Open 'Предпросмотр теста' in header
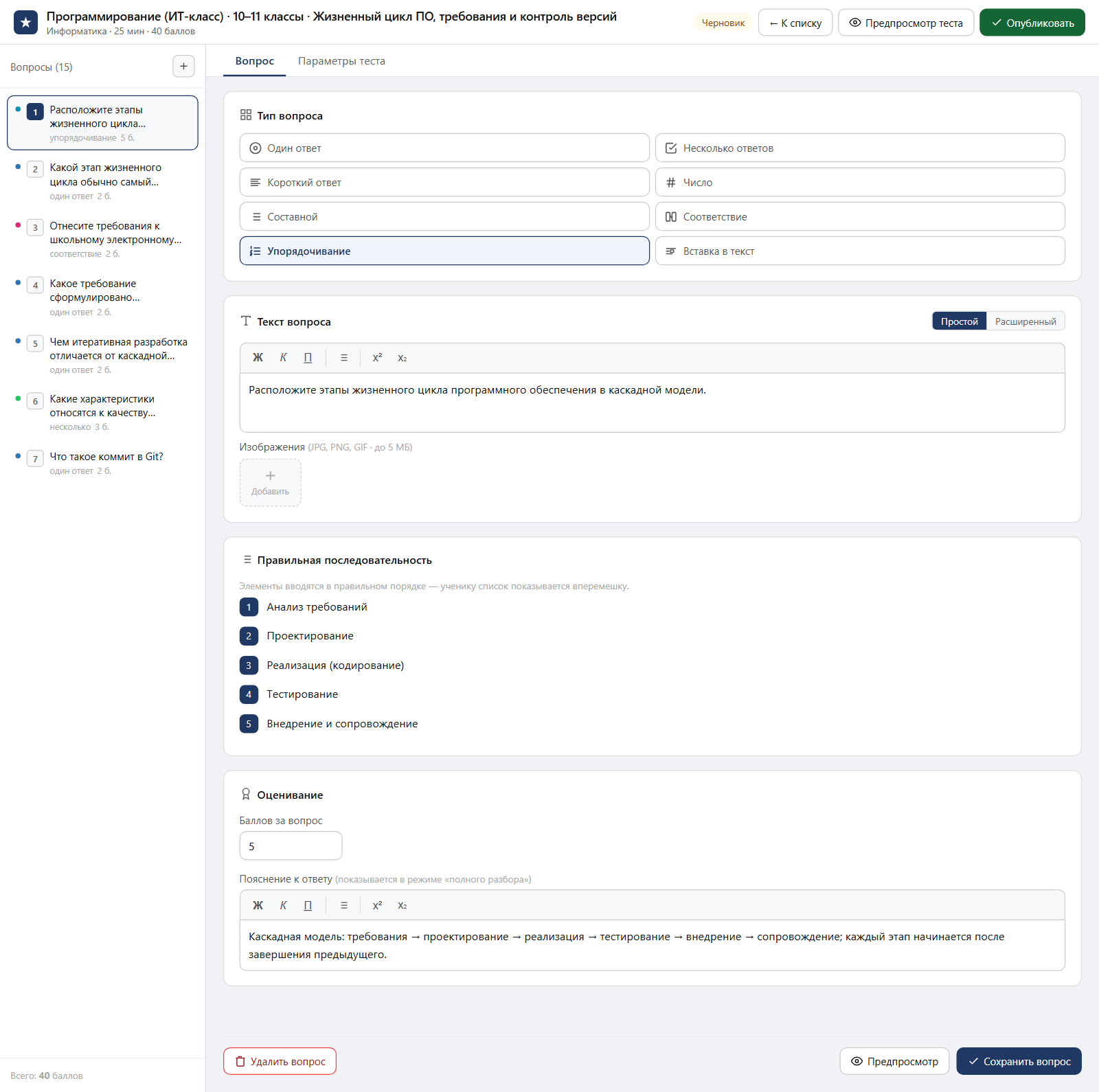 tap(906, 23)
